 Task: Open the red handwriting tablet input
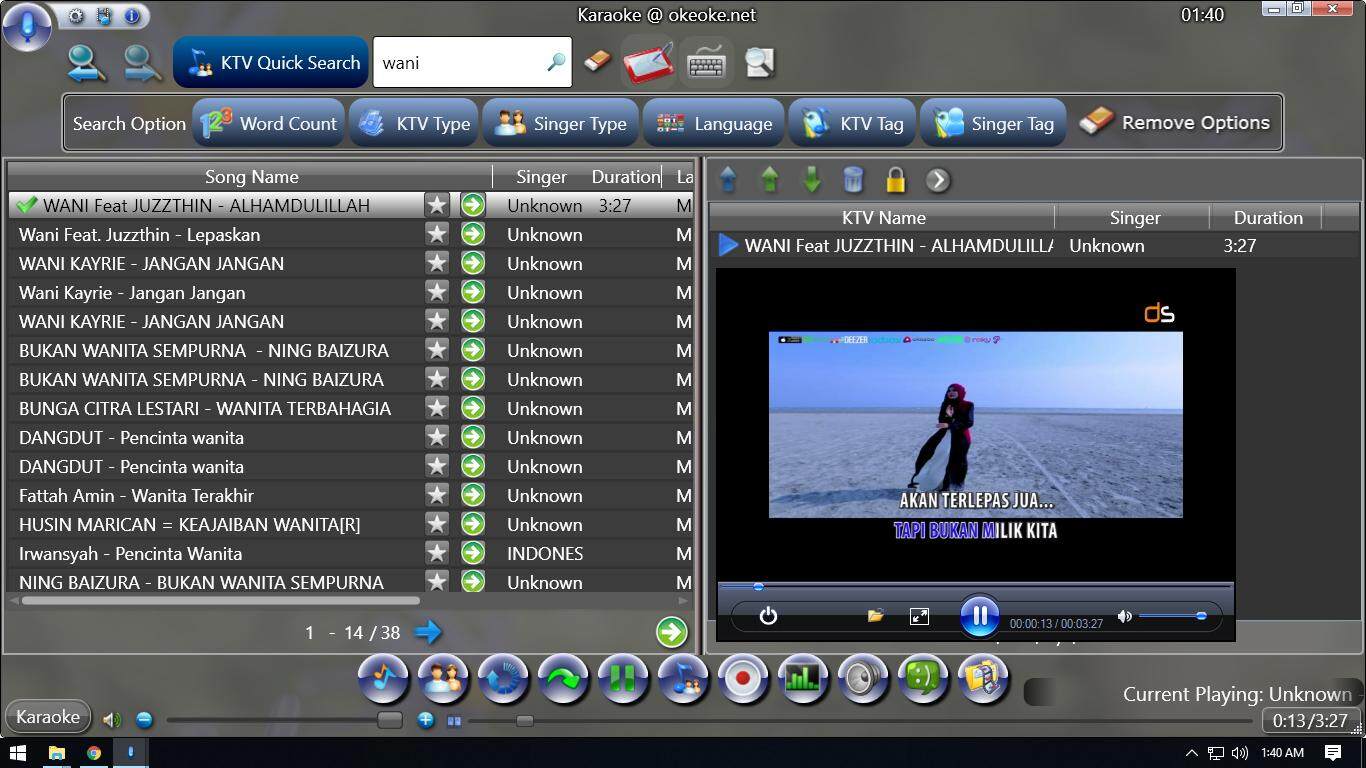[x=647, y=63]
